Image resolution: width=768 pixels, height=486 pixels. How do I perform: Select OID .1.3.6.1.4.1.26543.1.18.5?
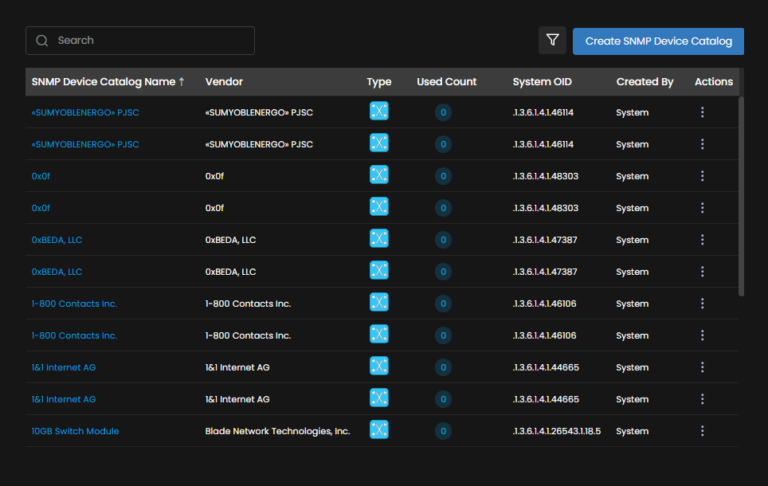tap(556, 431)
